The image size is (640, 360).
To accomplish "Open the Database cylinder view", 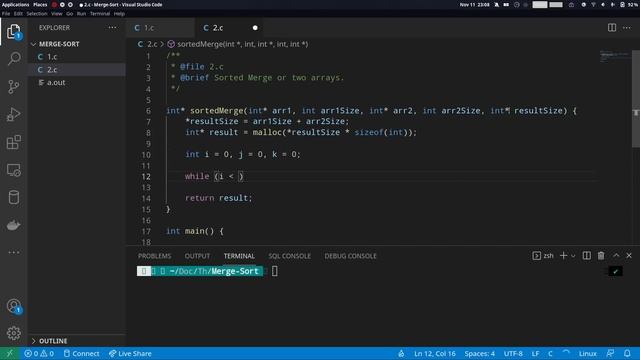I will 13,197.
